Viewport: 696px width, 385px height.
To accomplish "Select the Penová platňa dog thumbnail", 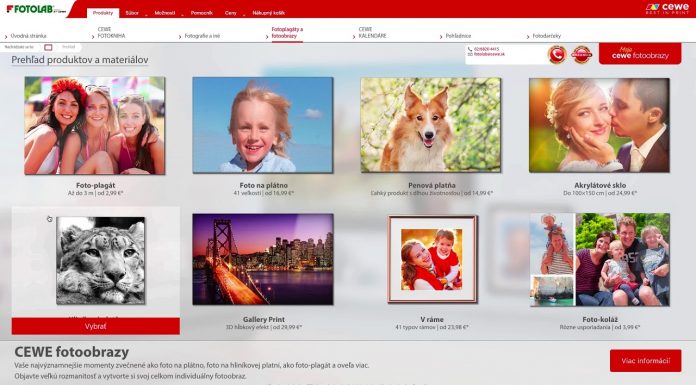I will click(431, 125).
